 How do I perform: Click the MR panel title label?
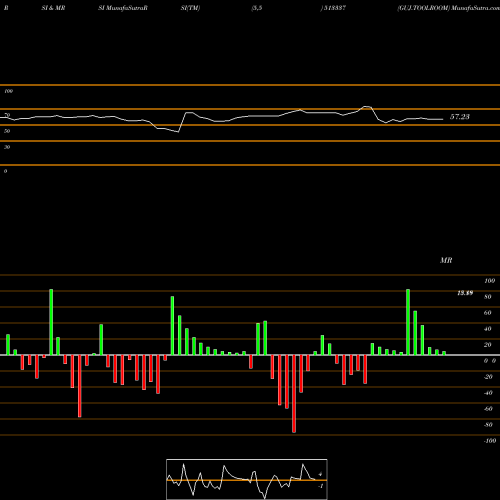pos(446,260)
